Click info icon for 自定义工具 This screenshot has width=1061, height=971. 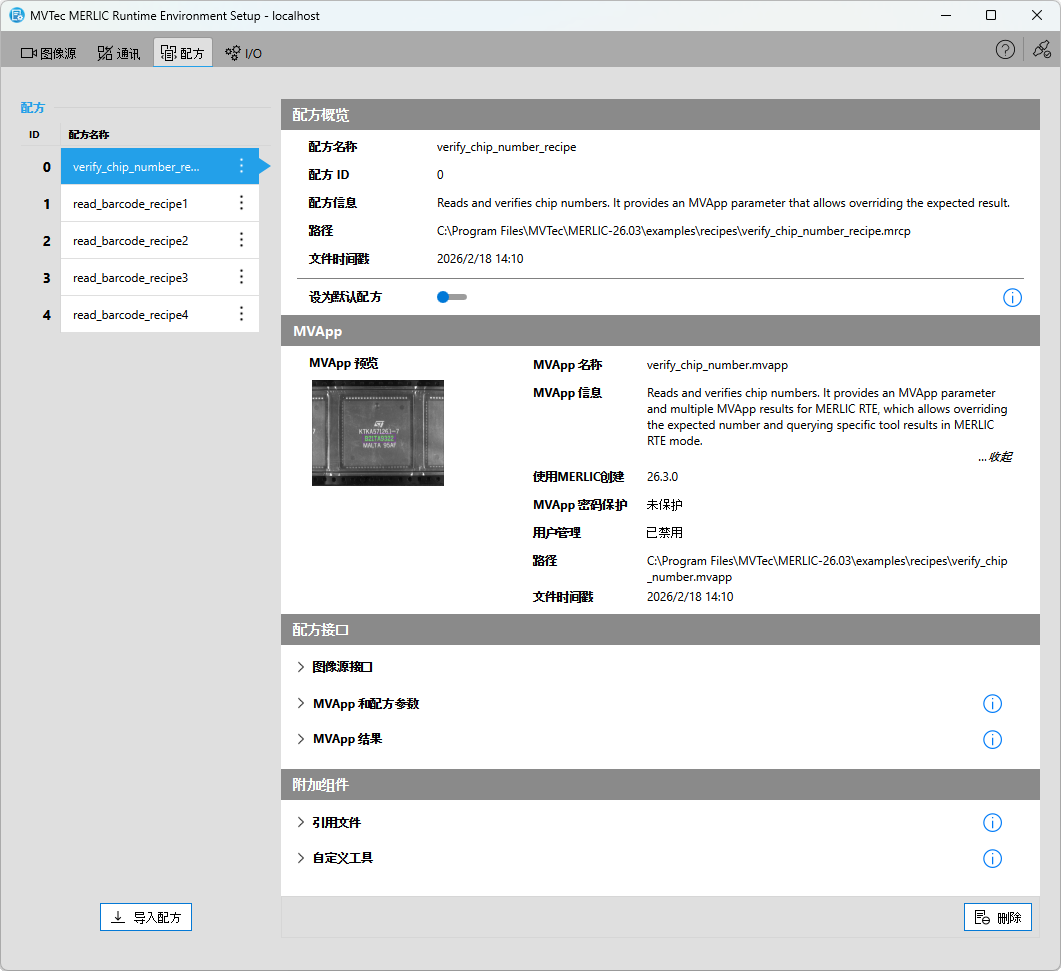(992, 858)
